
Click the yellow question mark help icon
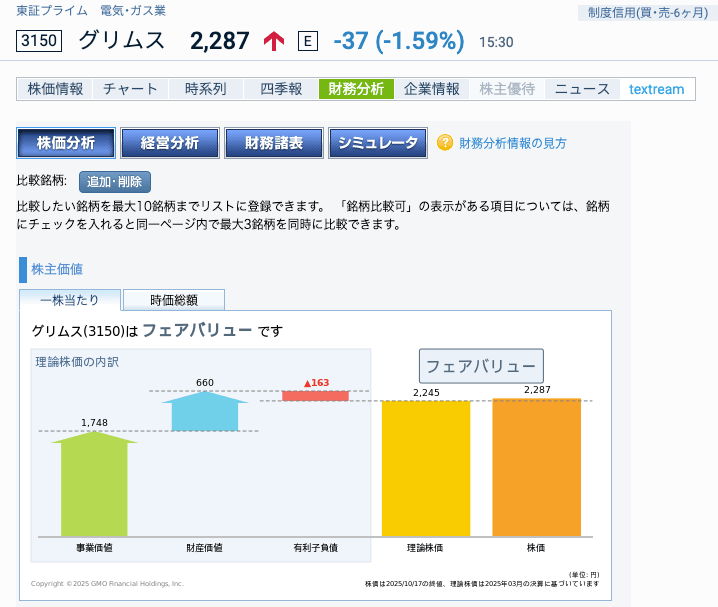(x=446, y=143)
